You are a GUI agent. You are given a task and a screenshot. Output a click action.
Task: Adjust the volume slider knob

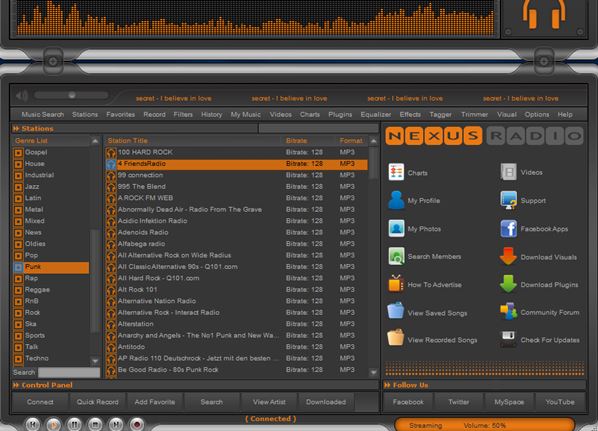pos(72,95)
